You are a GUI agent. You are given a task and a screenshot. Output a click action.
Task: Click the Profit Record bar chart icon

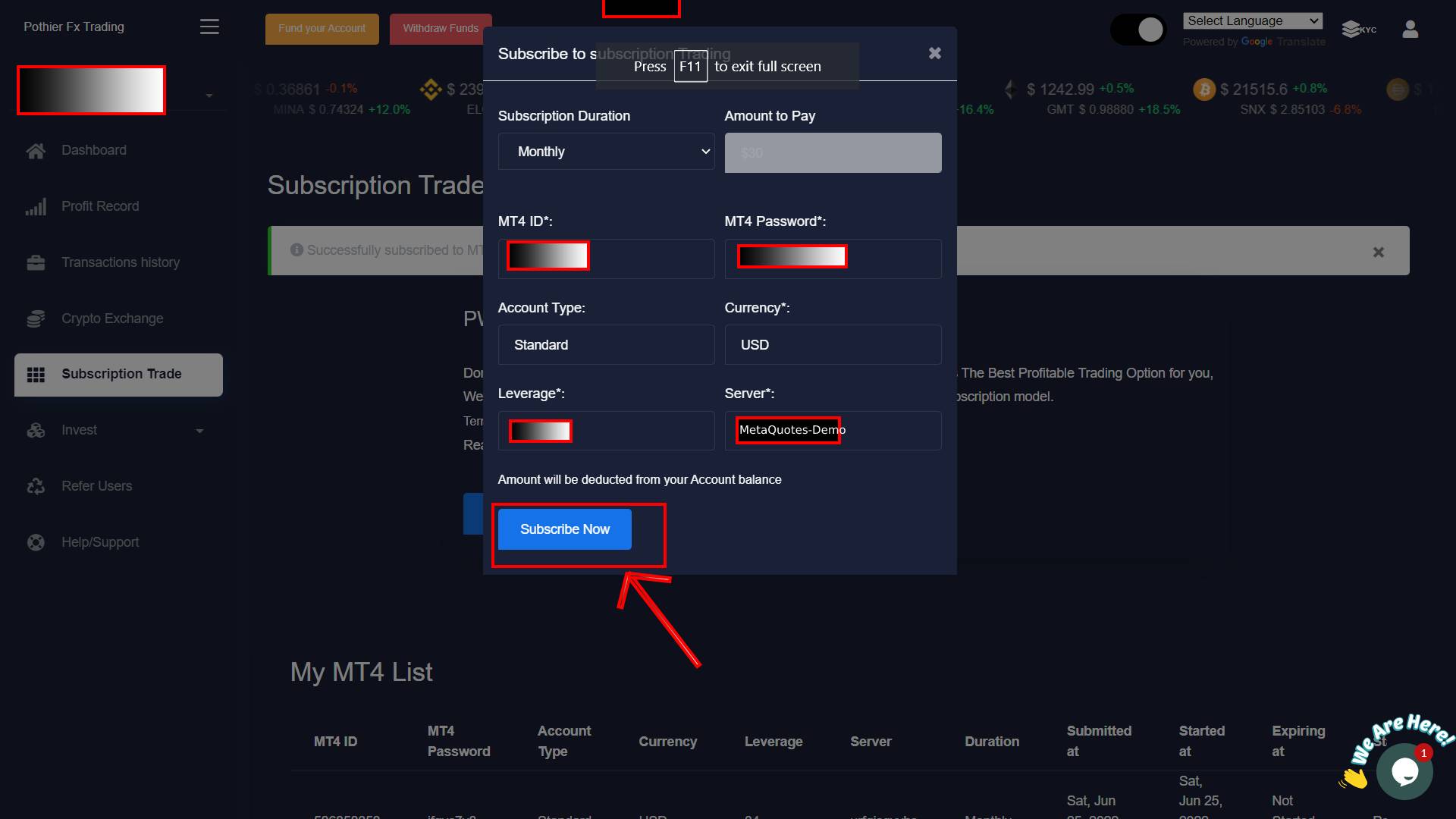tap(36, 207)
